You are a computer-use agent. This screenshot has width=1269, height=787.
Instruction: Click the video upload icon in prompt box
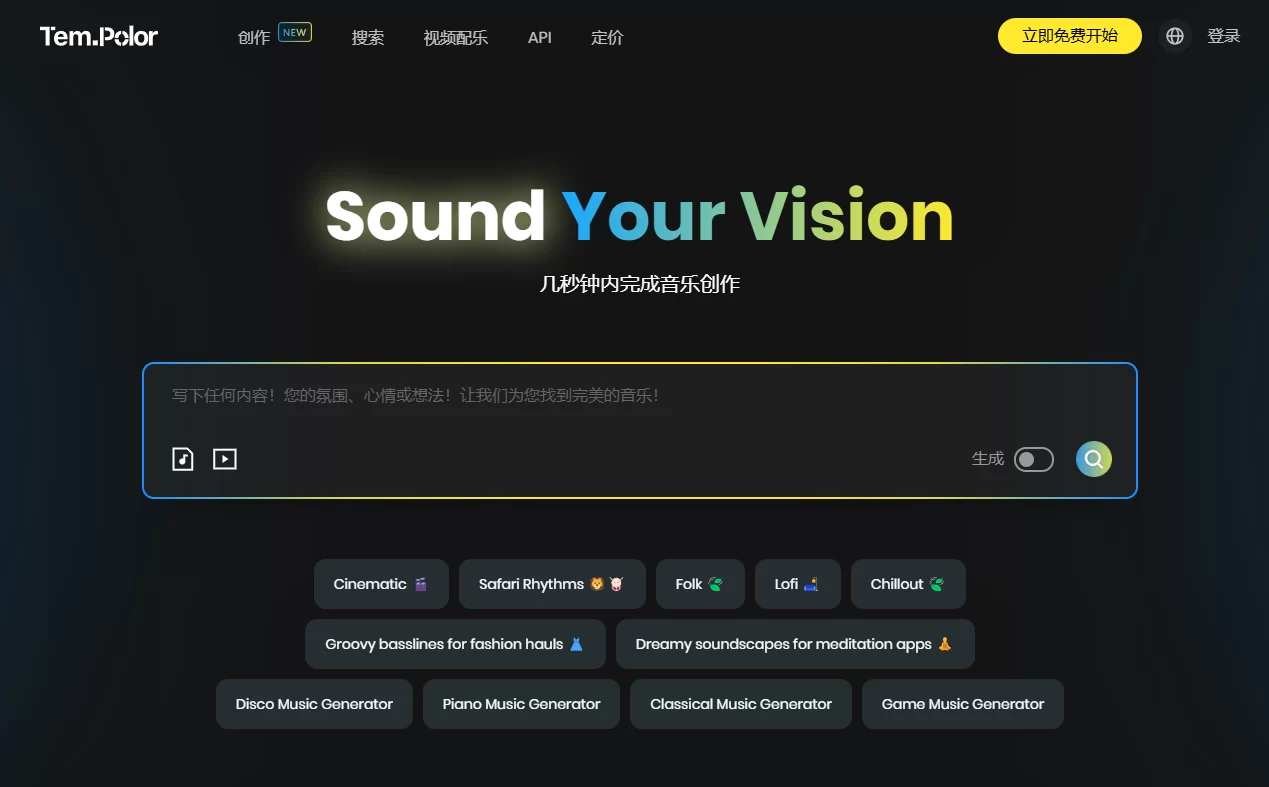pos(225,459)
